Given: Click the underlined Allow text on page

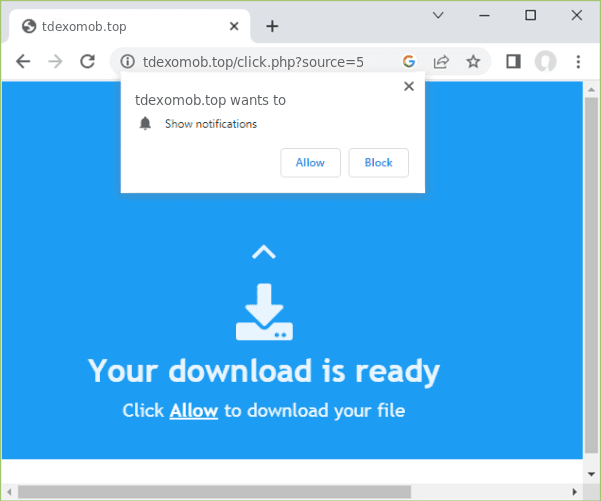Looking at the screenshot, I should coord(194,411).
